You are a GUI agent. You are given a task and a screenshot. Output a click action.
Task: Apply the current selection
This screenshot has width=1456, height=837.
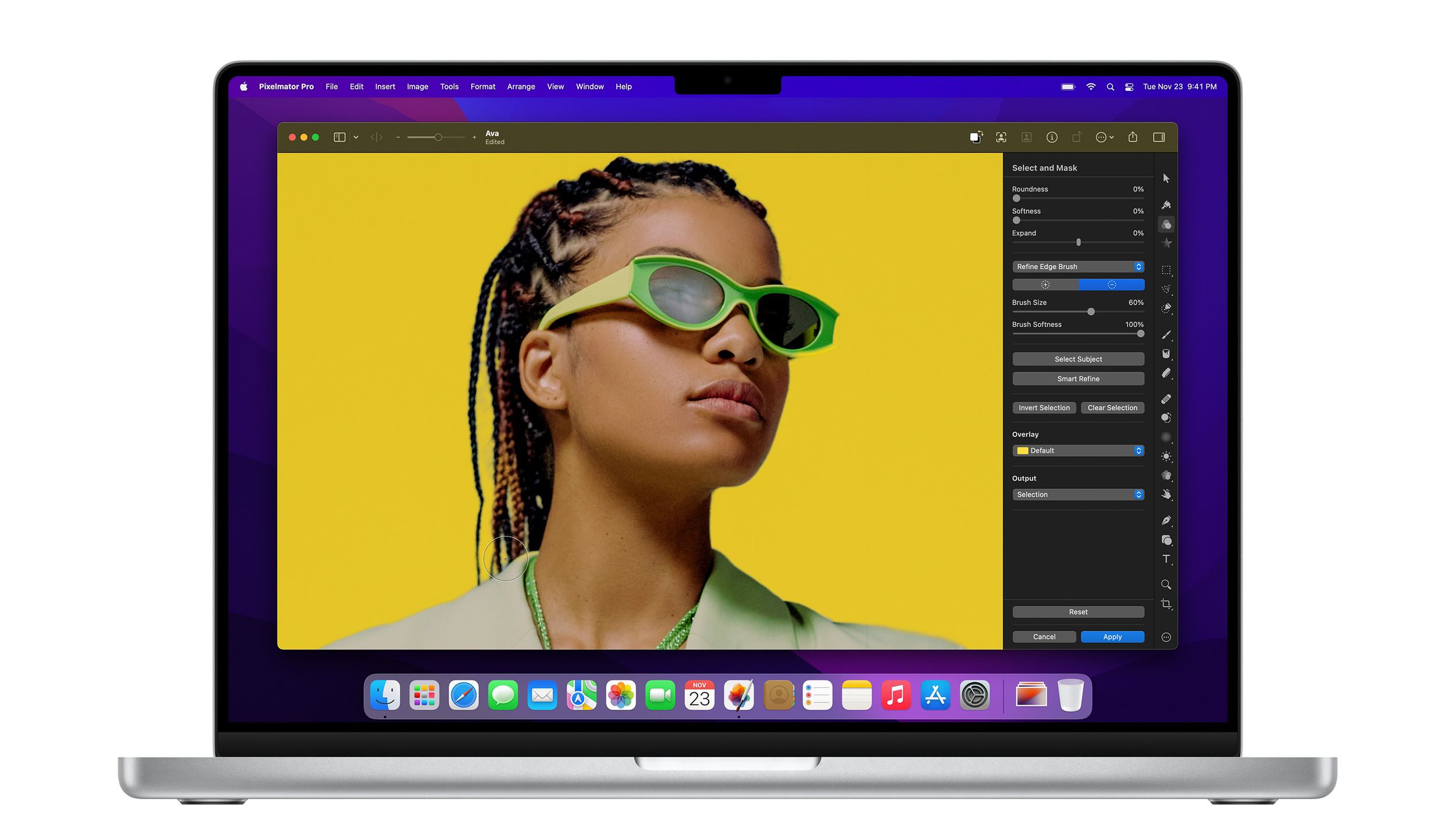pos(1112,637)
